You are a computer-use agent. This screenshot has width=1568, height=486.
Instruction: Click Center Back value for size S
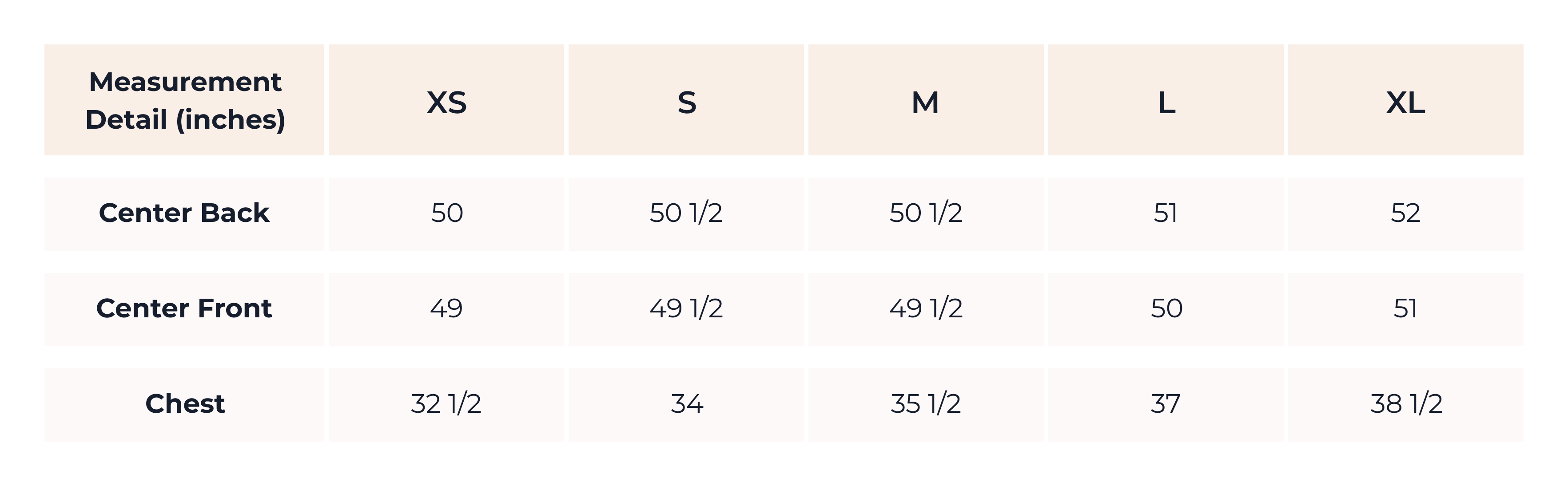pyautogui.click(x=686, y=213)
